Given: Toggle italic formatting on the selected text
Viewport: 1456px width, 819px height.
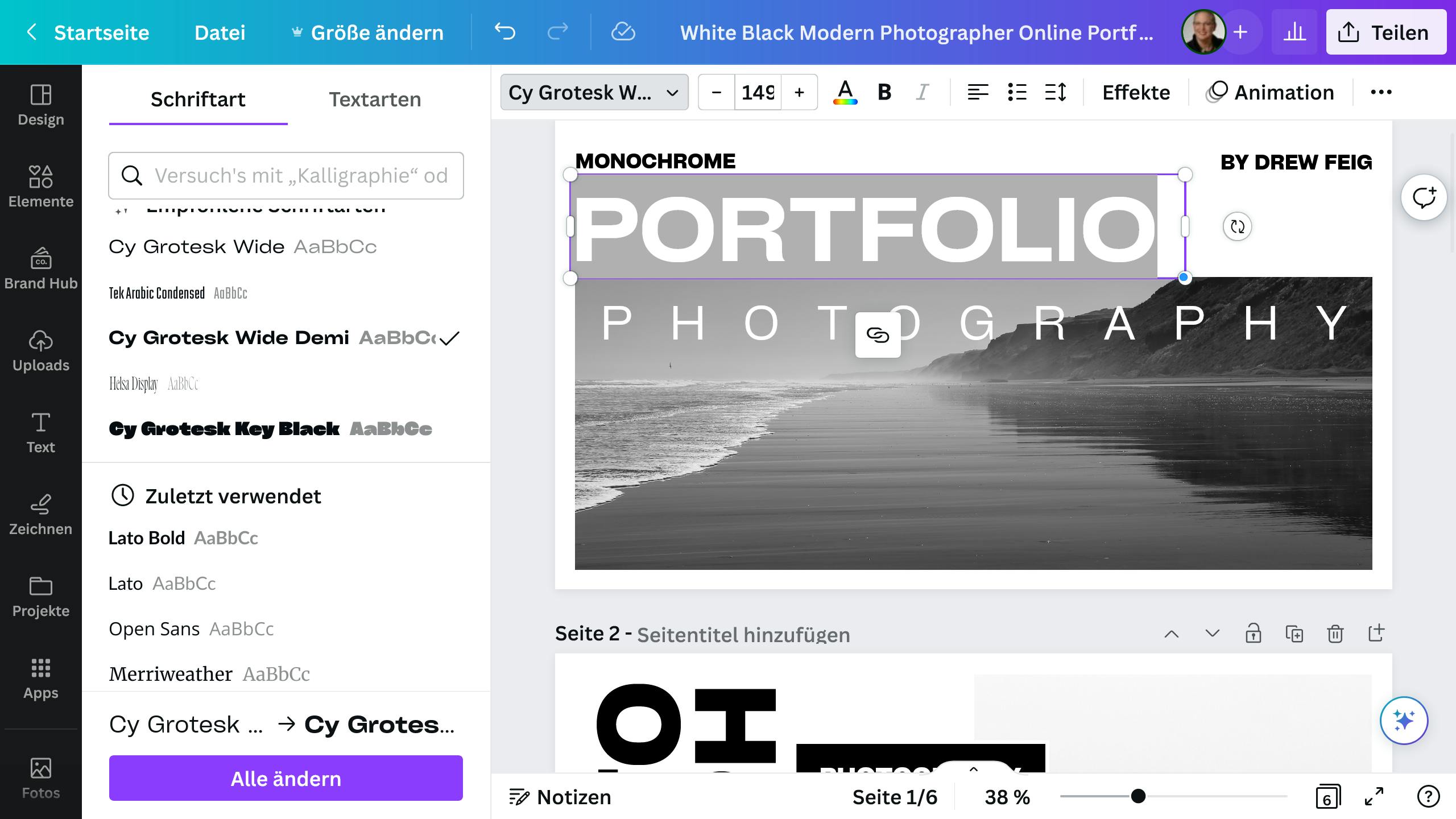Looking at the screenshot, I should pos(923,92).
